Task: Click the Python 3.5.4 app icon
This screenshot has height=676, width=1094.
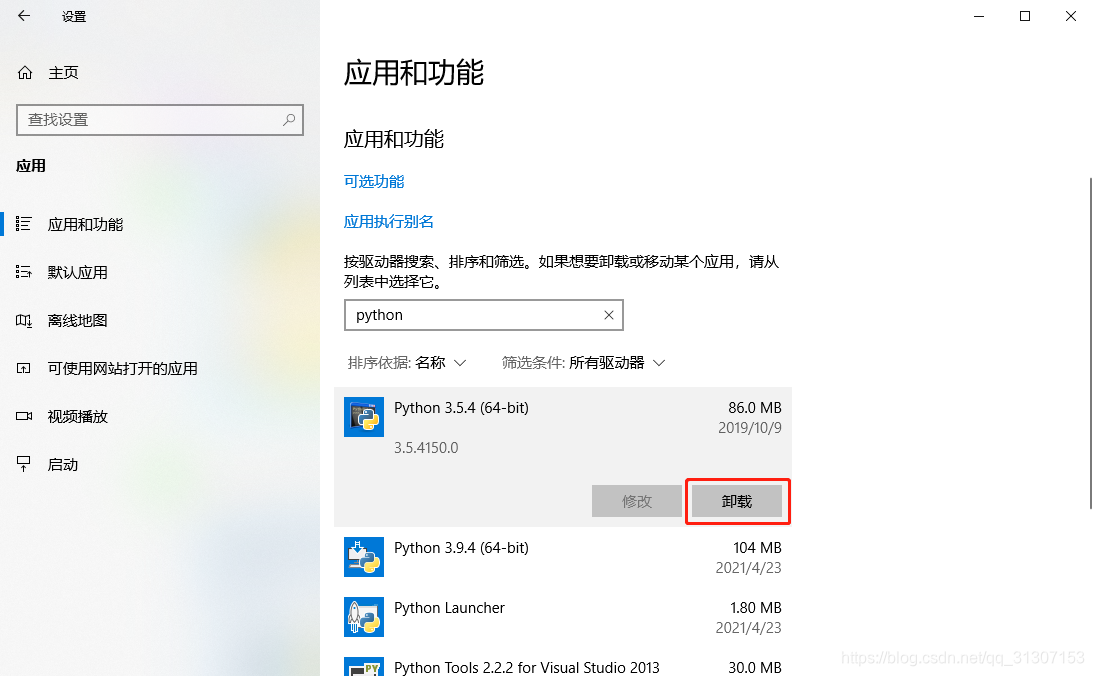Action: pos(364,417)
